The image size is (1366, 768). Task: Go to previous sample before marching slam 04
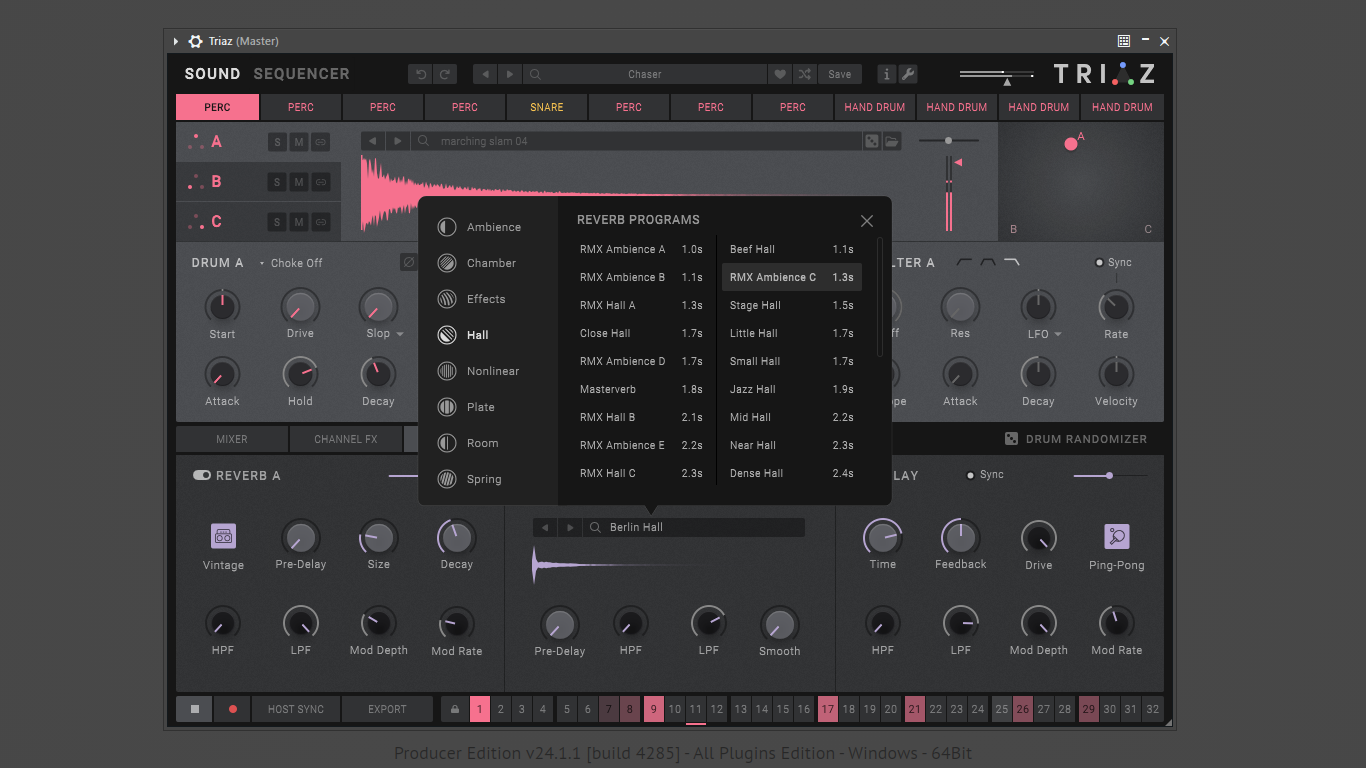click(x=373, y=141)
